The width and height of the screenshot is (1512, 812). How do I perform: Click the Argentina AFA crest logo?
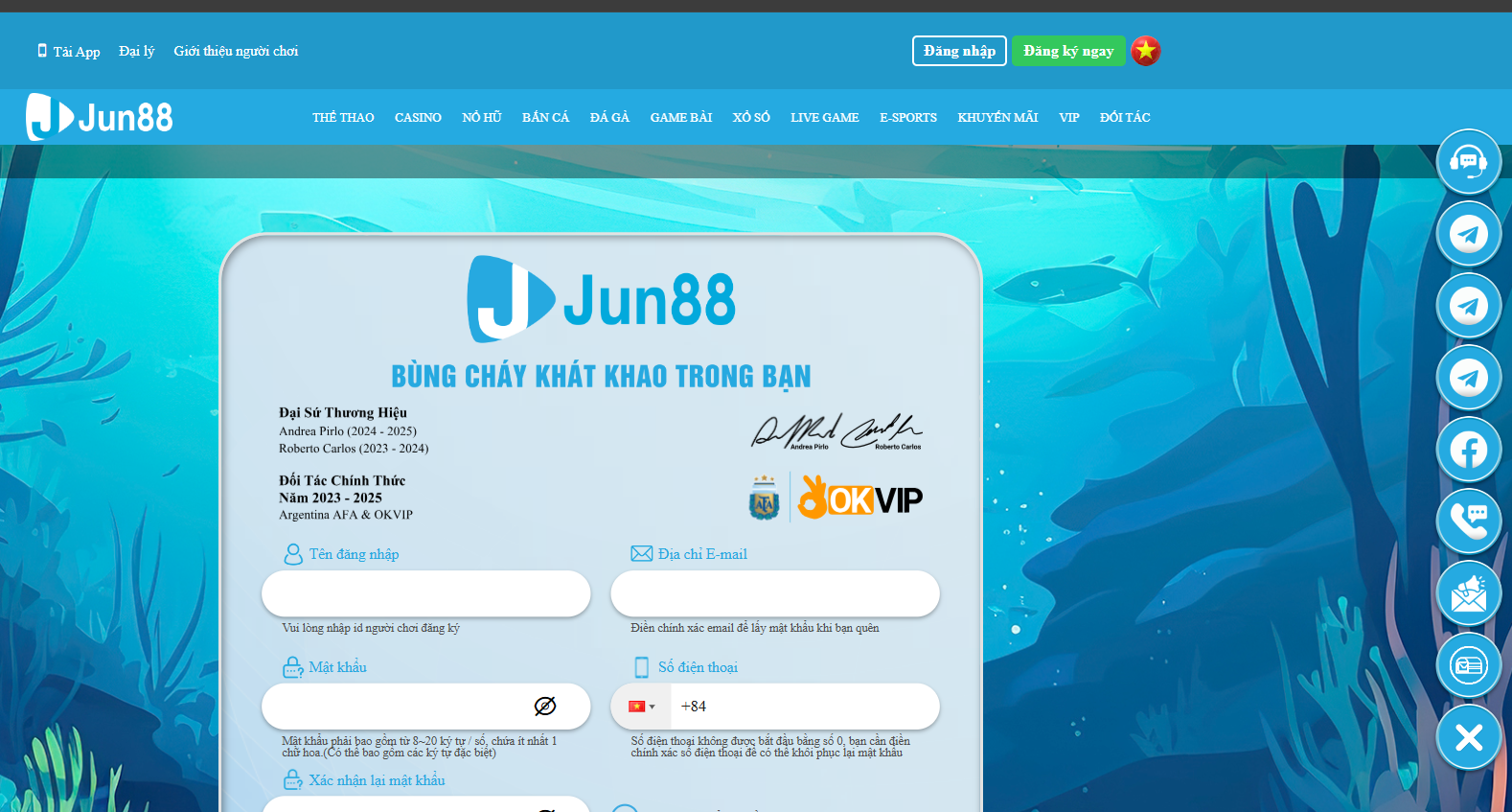pos(764,498)
